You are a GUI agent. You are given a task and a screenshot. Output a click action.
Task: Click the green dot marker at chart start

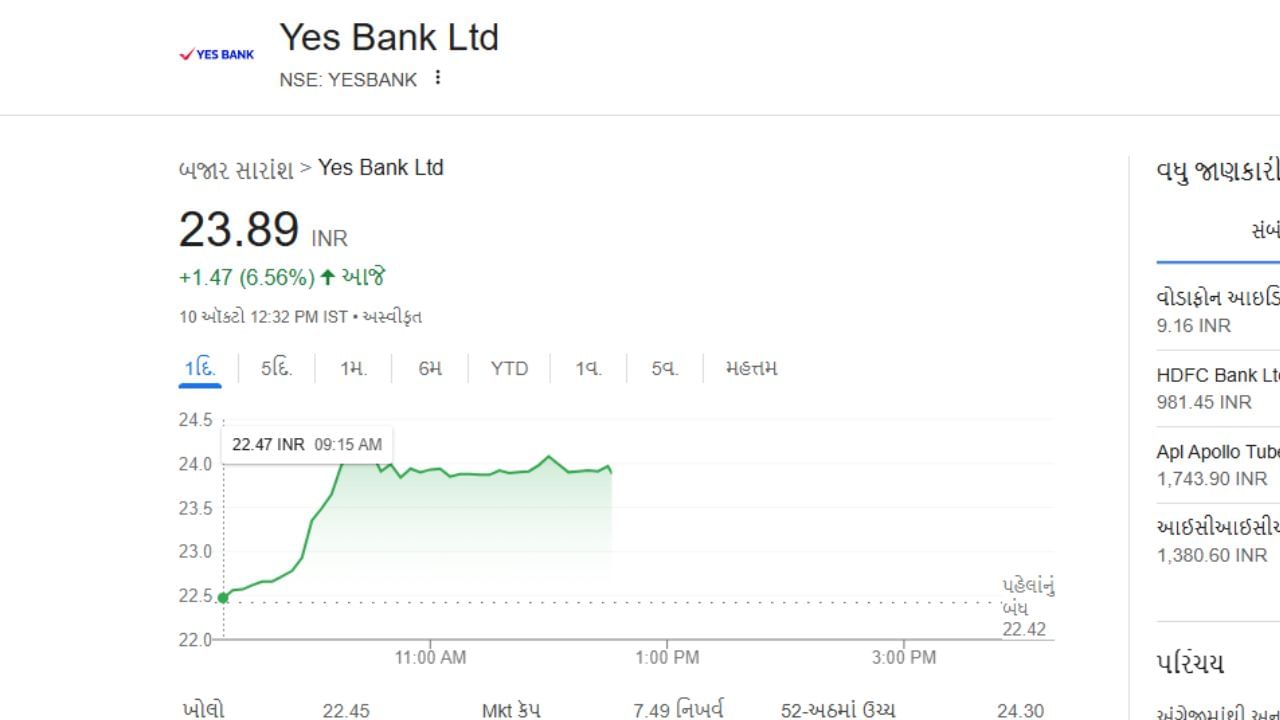tap(223, 598)
